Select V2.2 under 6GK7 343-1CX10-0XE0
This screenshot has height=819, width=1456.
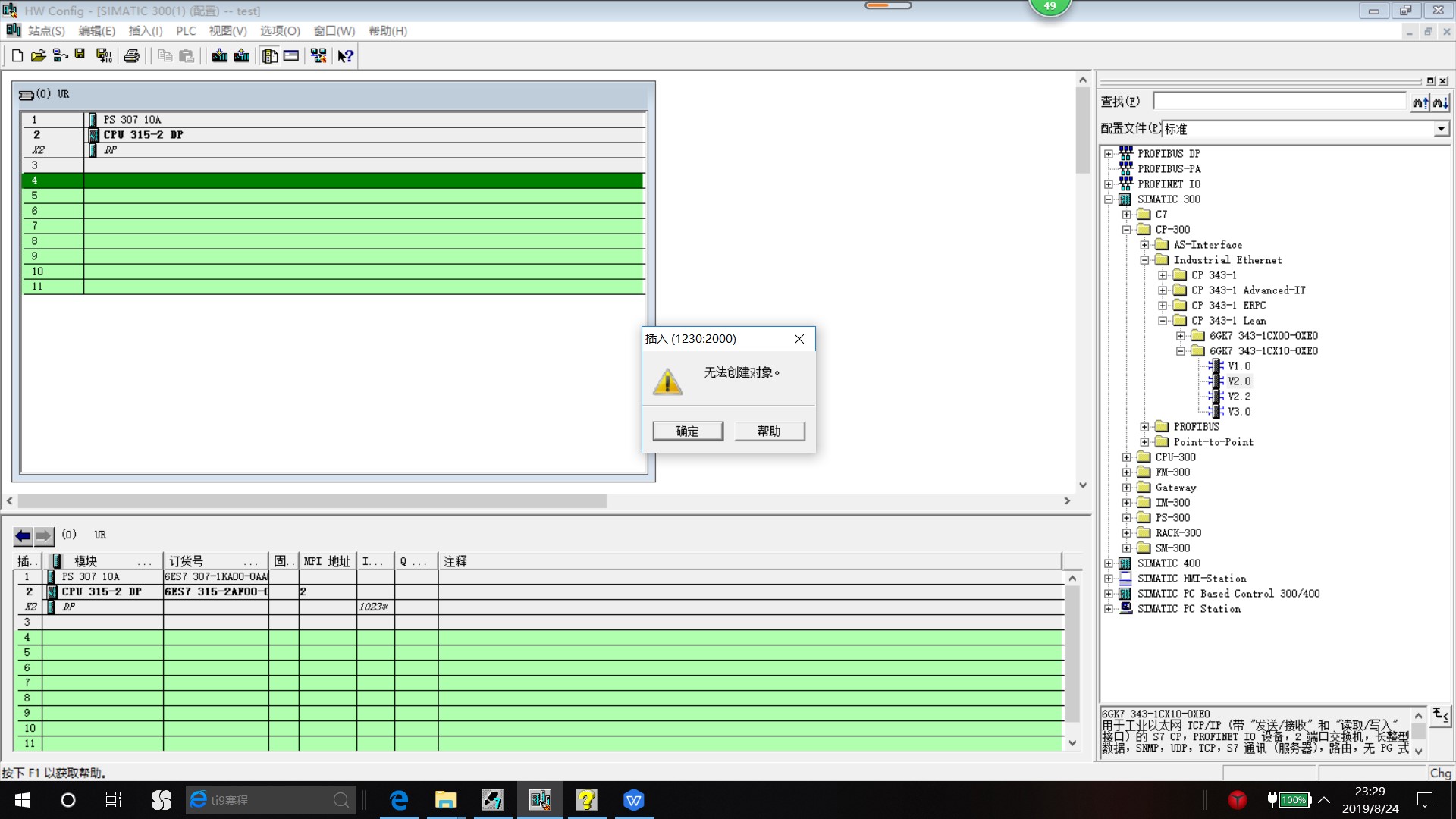1239,397
